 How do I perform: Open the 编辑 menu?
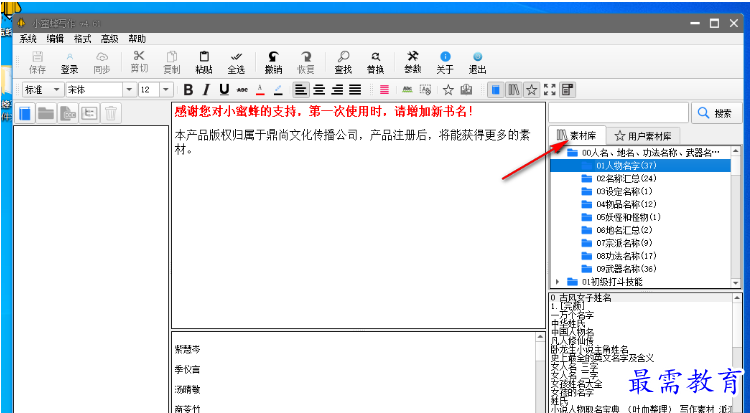point(55,39)
